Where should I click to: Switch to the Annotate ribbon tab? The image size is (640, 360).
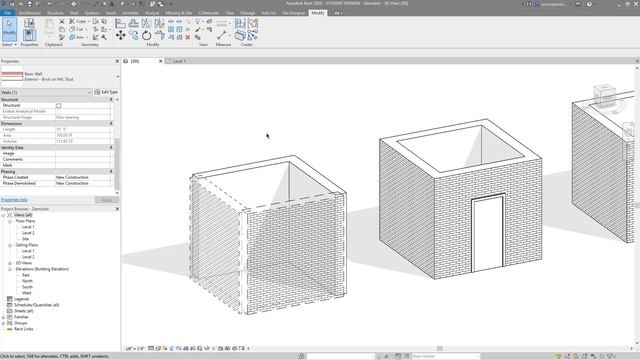point(130,13)
